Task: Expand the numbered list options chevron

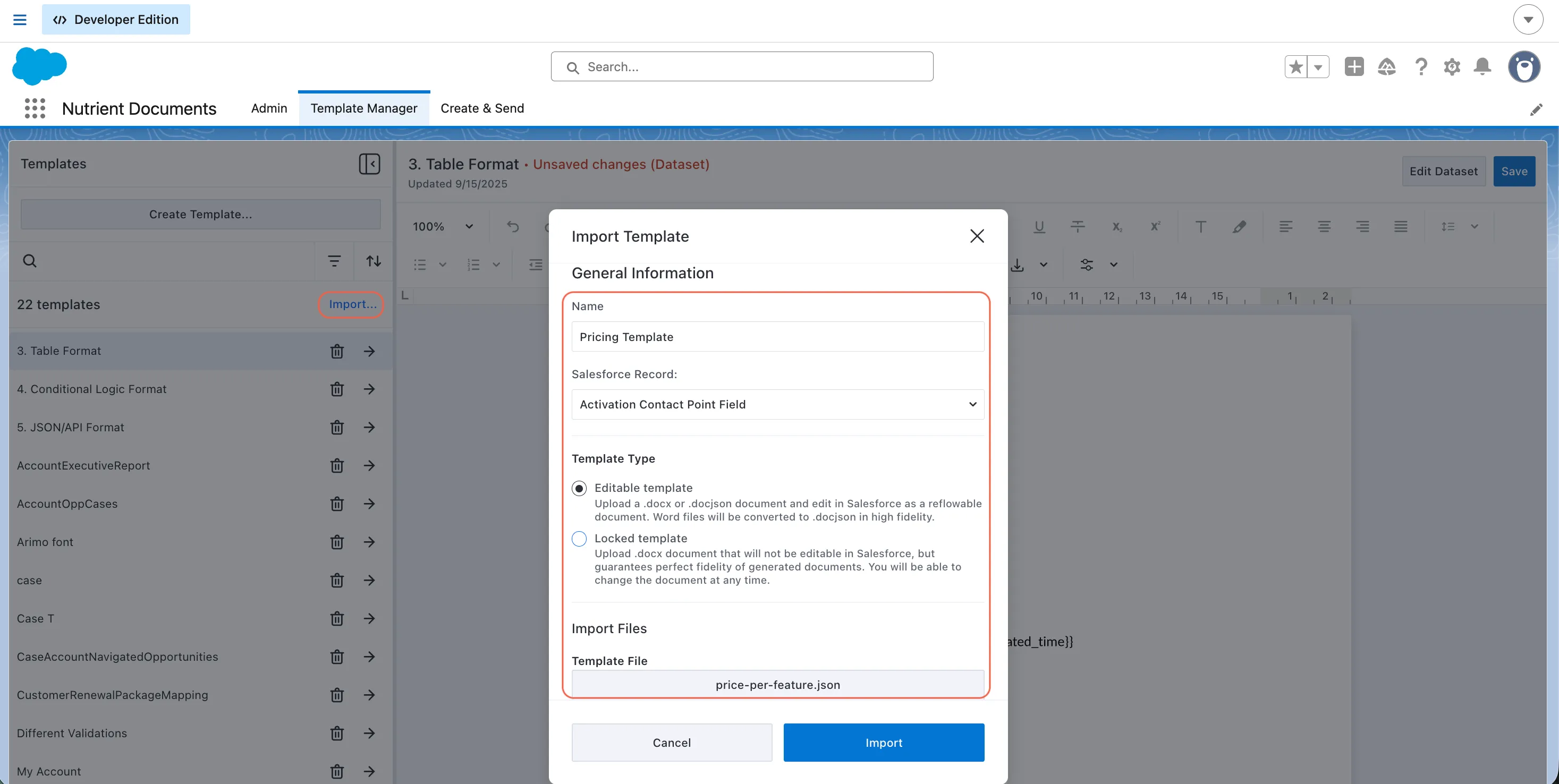Action: click(x=496, y=265)
